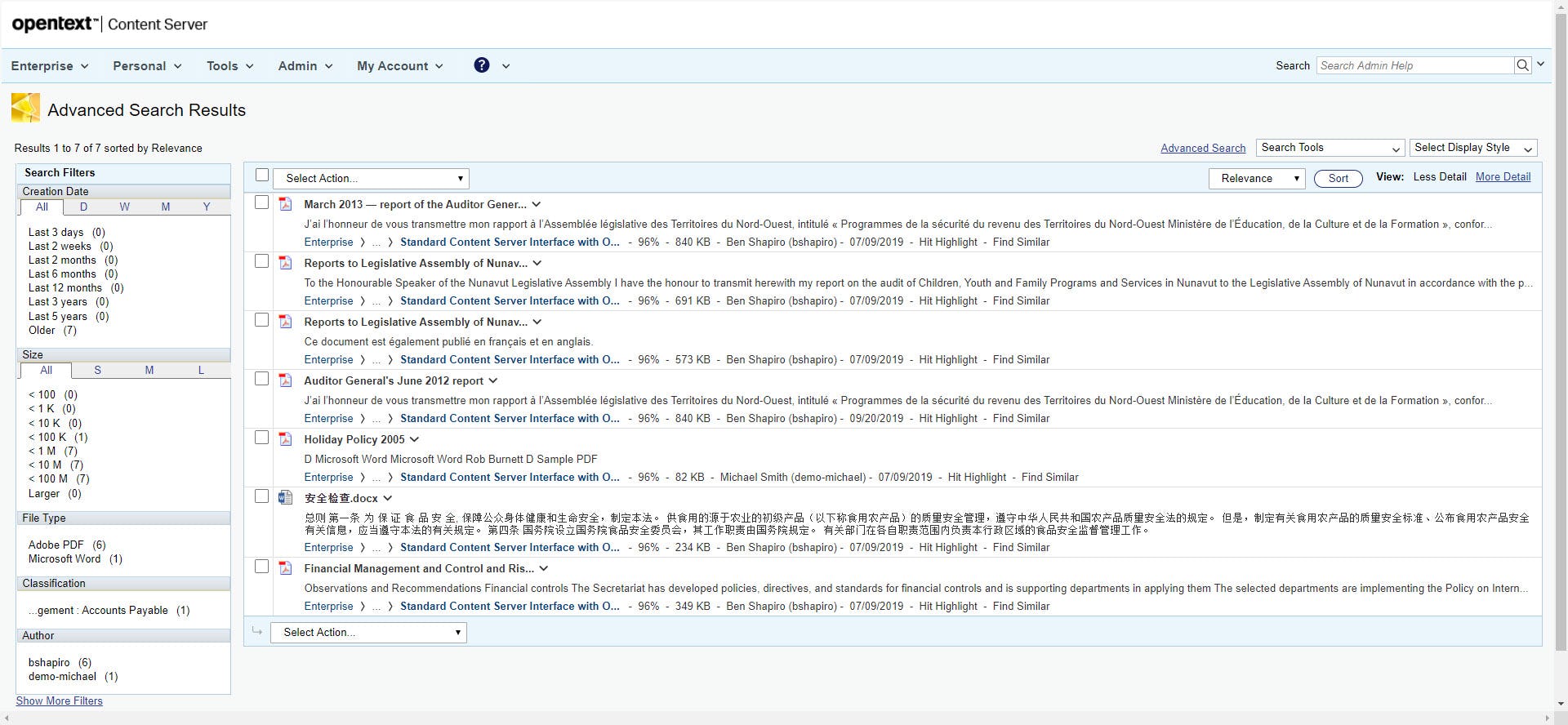Select the S tab under Size
Image resolution: width=1568 pixels, height=725 pixels.
[x=97, y=371]
